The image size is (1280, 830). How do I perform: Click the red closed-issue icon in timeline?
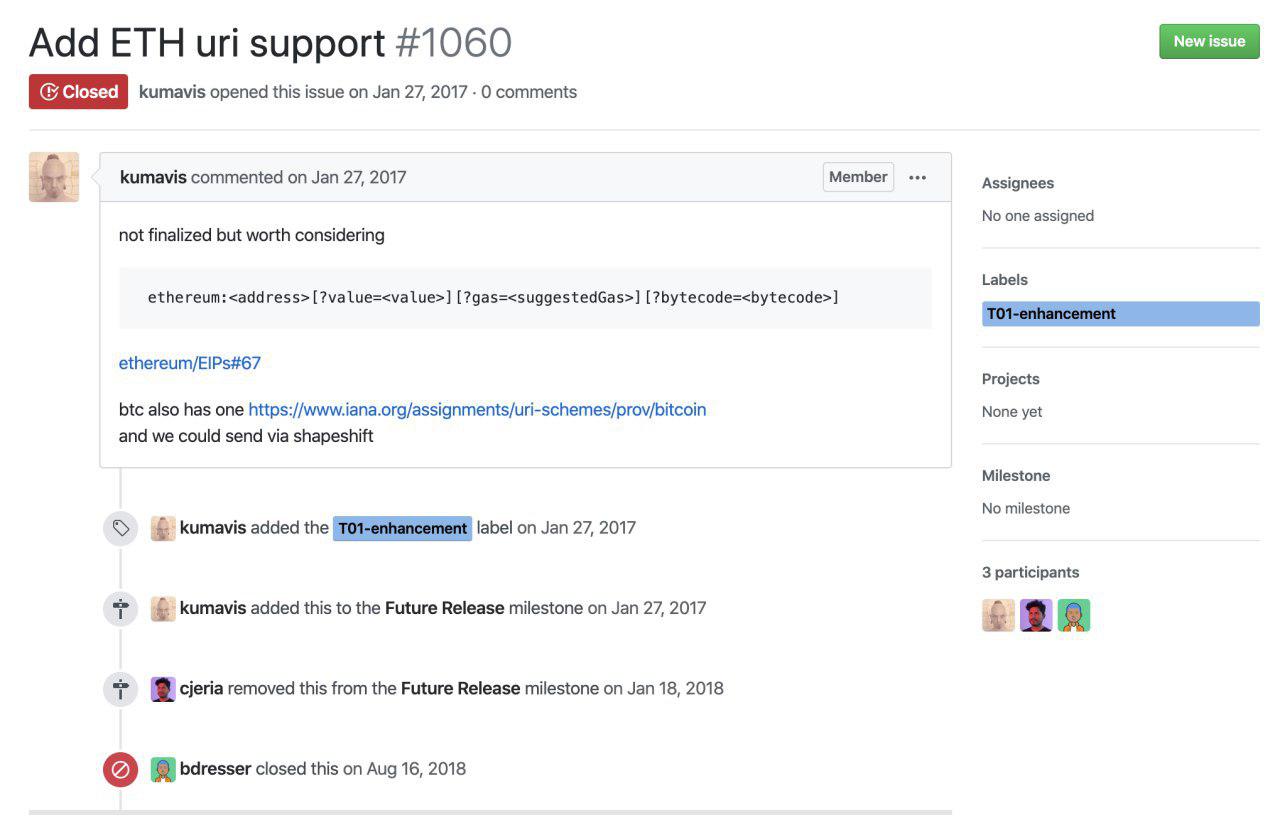[120, 768]
